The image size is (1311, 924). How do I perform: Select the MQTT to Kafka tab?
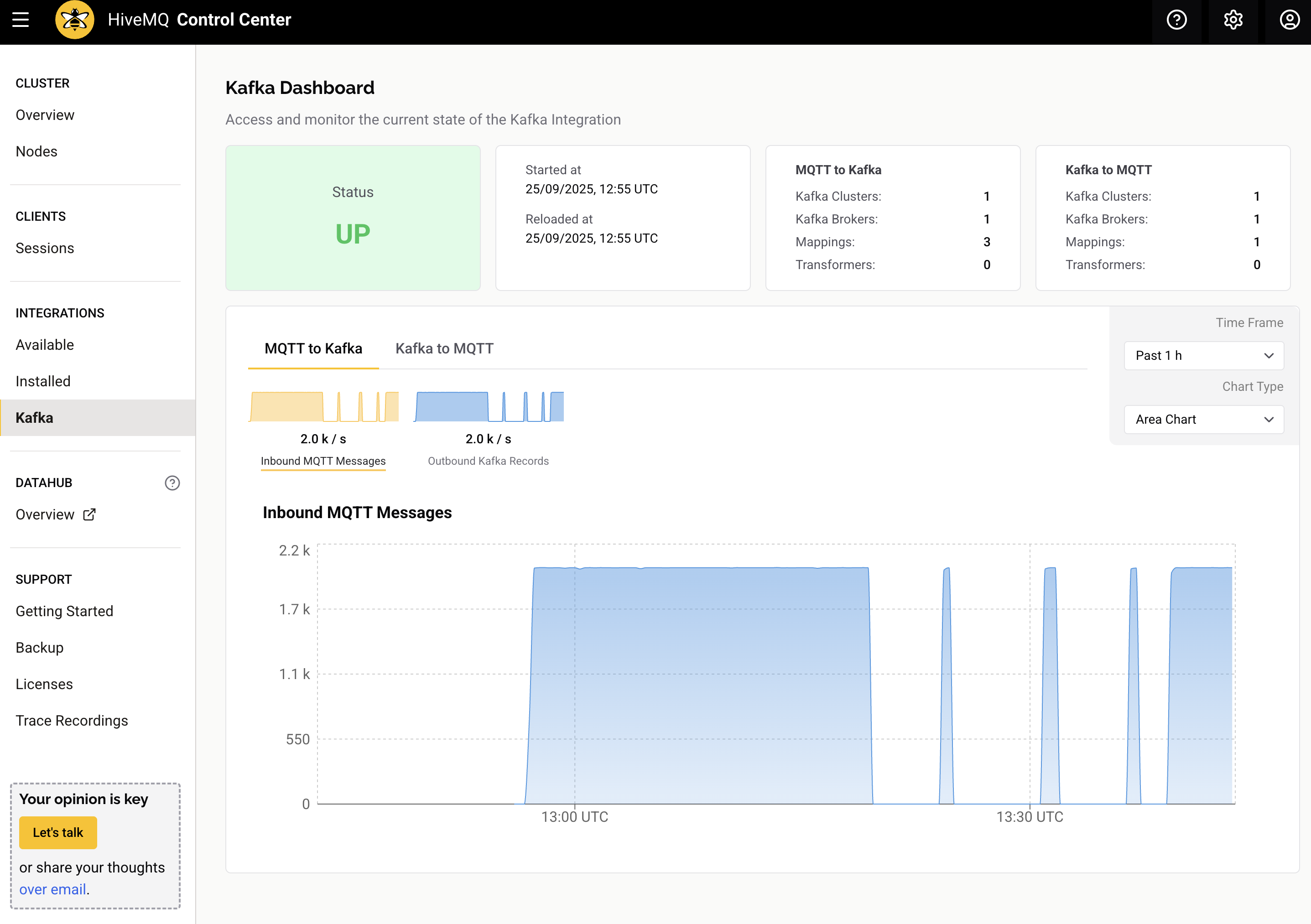pyautogui.click(x=313, y=348)
